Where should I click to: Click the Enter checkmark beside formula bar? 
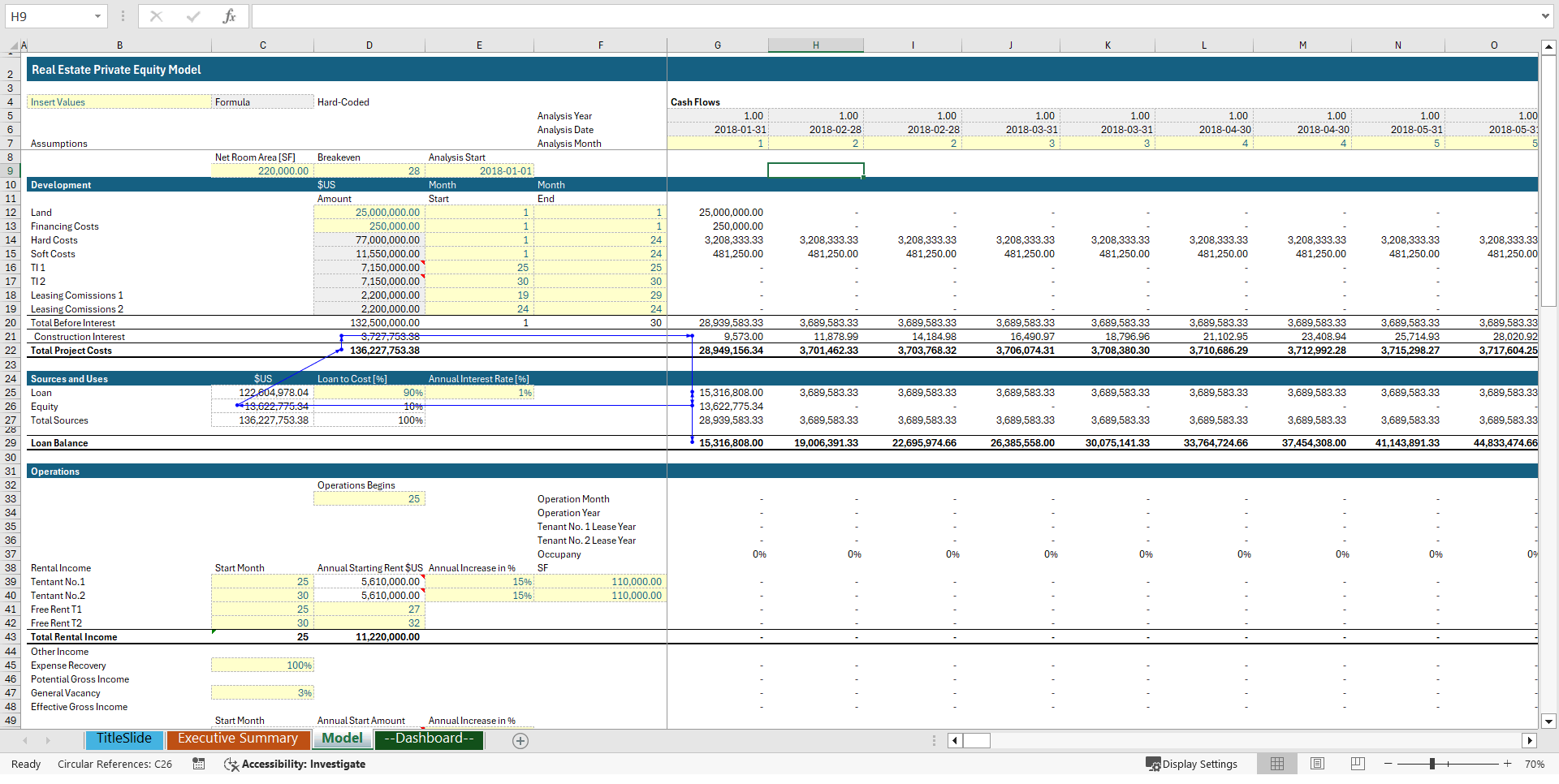pyautogui.click(x=193, y=15)
